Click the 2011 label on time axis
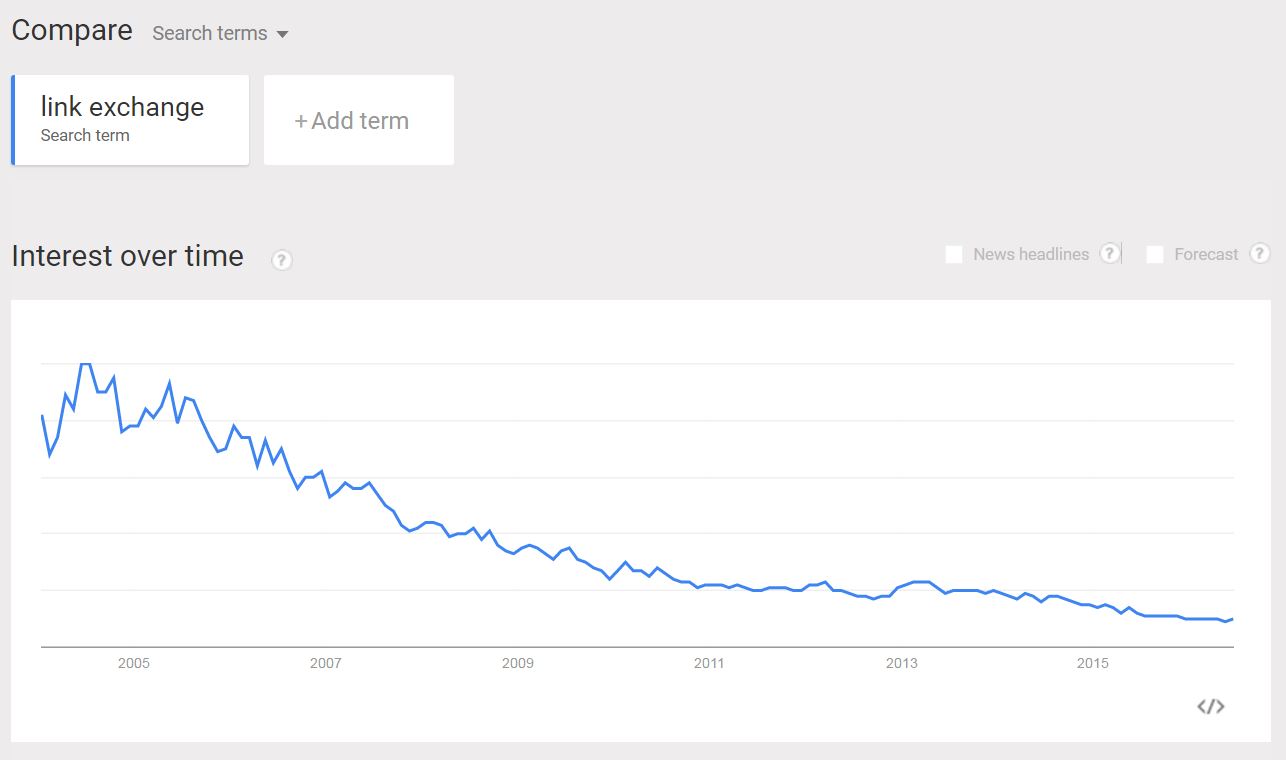The height and width of the screenshot is (760, 1286). [x=709, y=663]
